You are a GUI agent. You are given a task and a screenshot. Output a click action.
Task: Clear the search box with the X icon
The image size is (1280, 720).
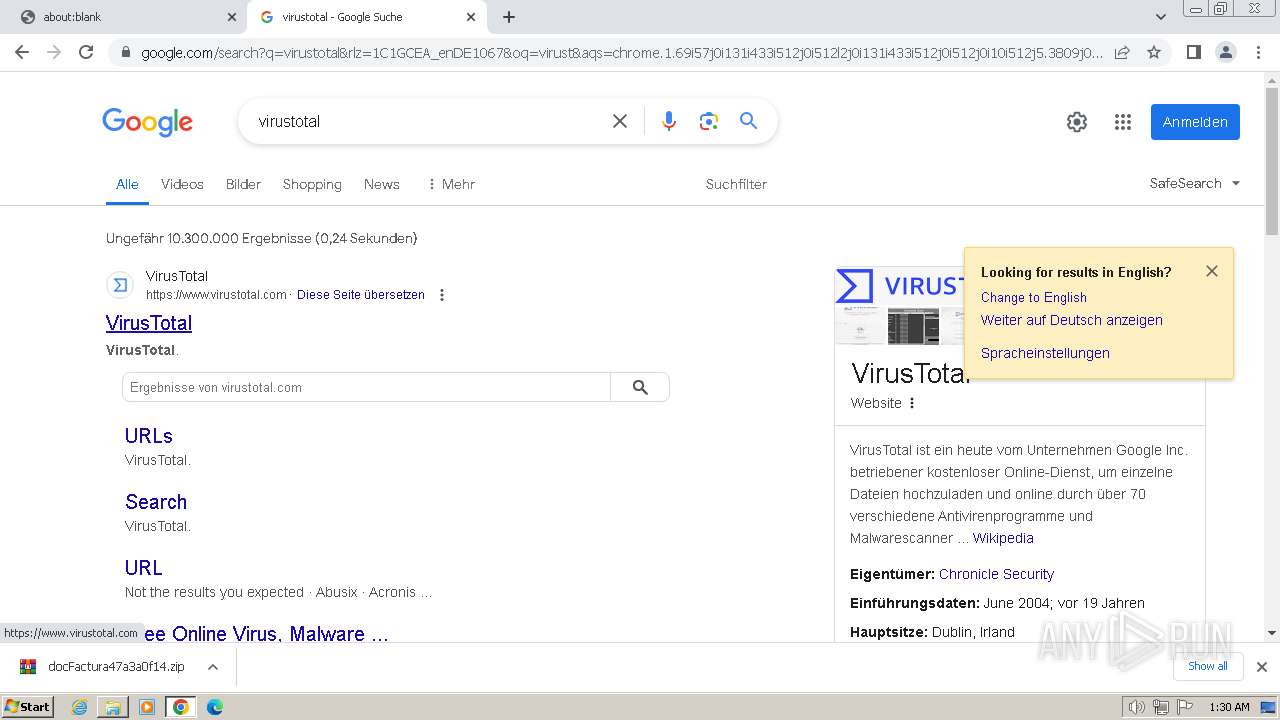(x=620, y=121)
